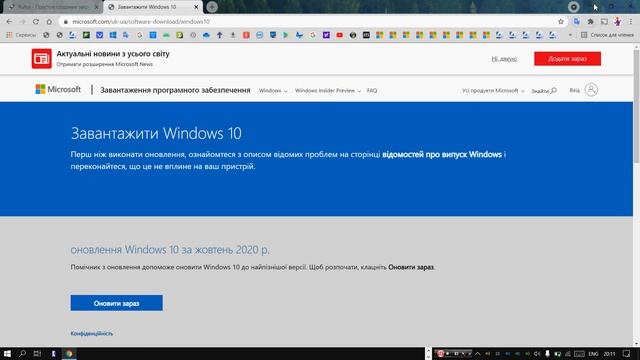This screenshot has height=360, width=640.
Task: Open the purple checkmark bookmark icon
Action: [326, 35]
